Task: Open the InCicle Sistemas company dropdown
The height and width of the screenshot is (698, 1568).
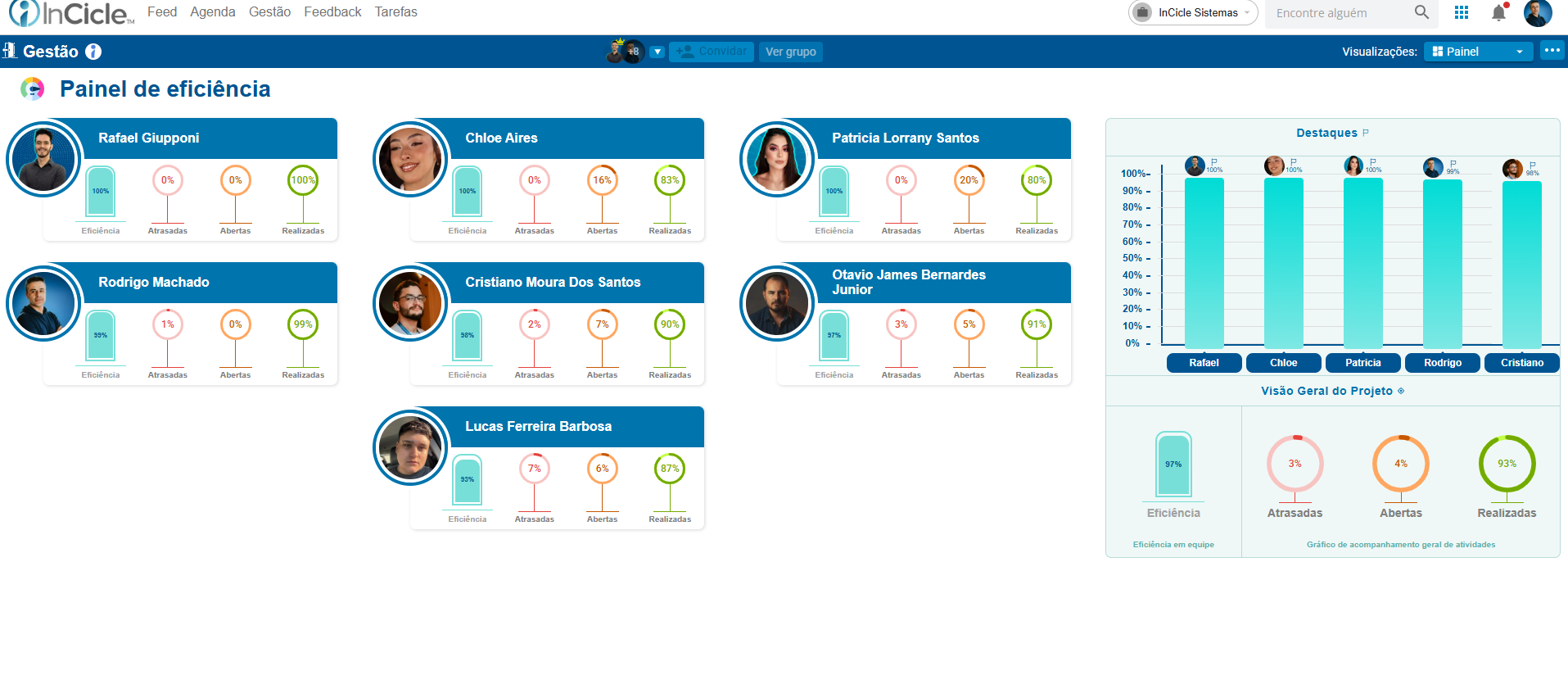Action: 1193,12
